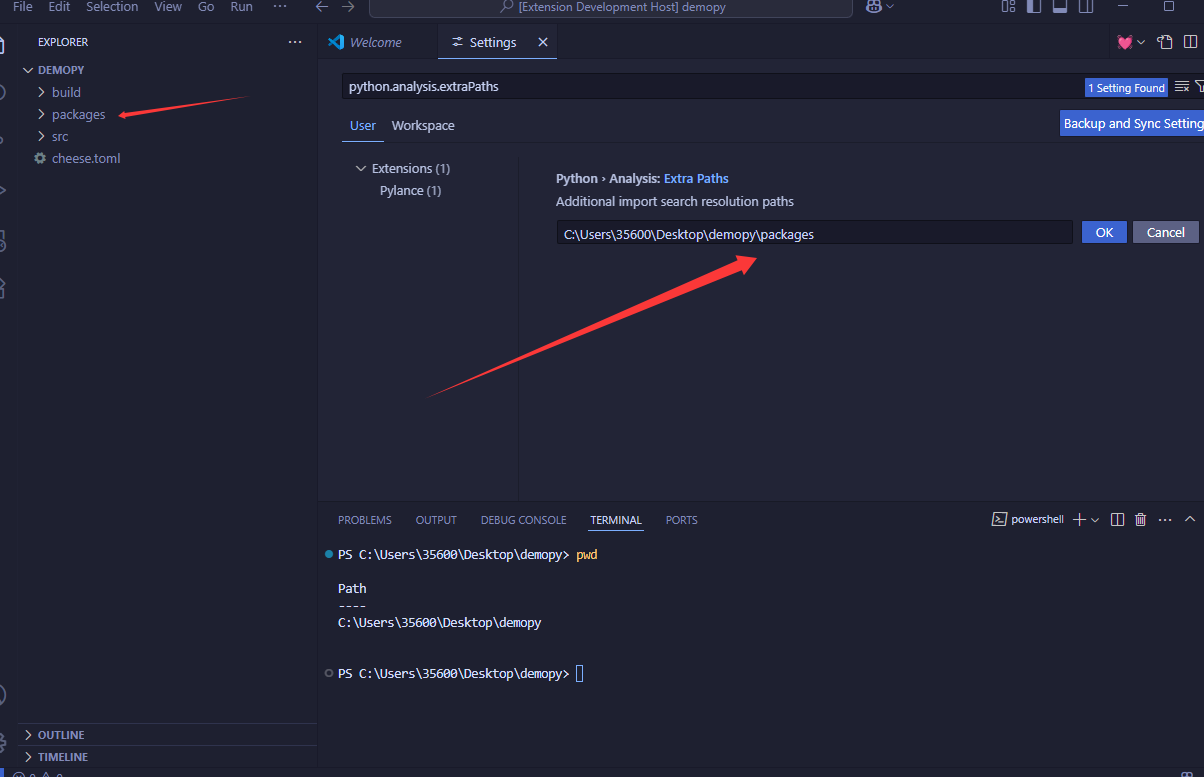1204x777 pixels.
Task: Split the terminal
Action: (1117, 520)
